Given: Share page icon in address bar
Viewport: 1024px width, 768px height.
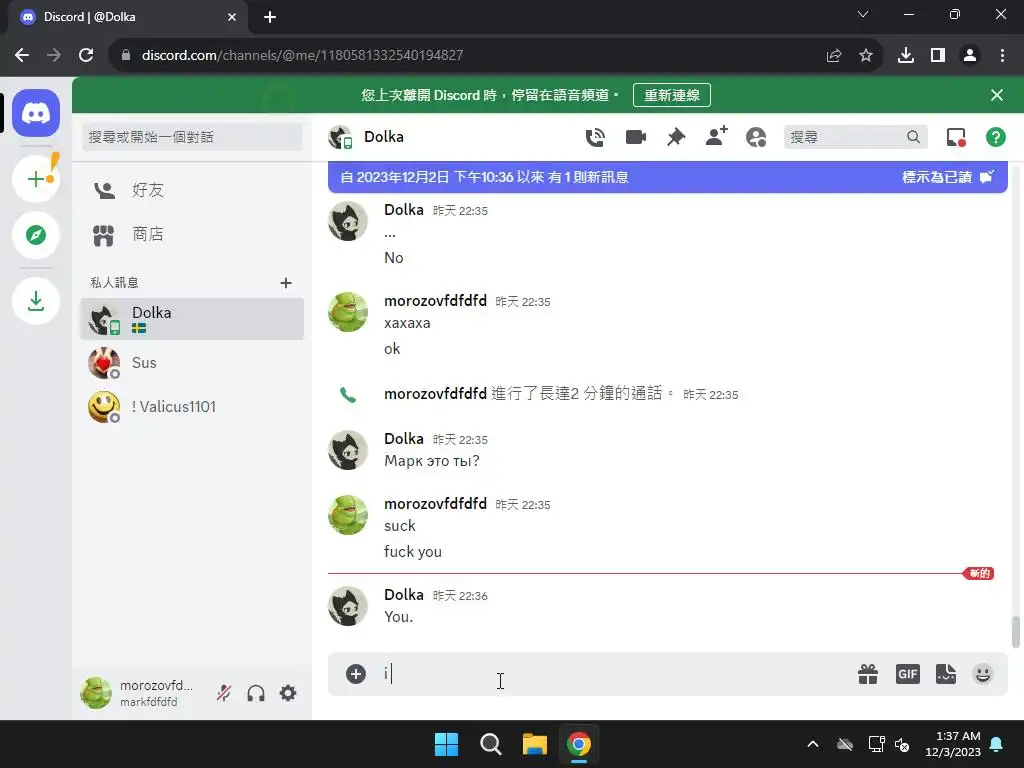Looking at the screenshot, I should pos(834,56).
